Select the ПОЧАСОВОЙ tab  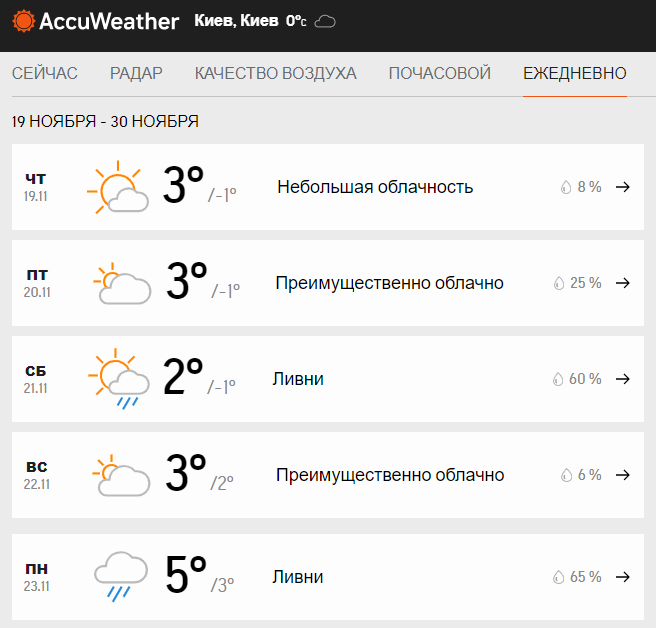coord(439,73)
